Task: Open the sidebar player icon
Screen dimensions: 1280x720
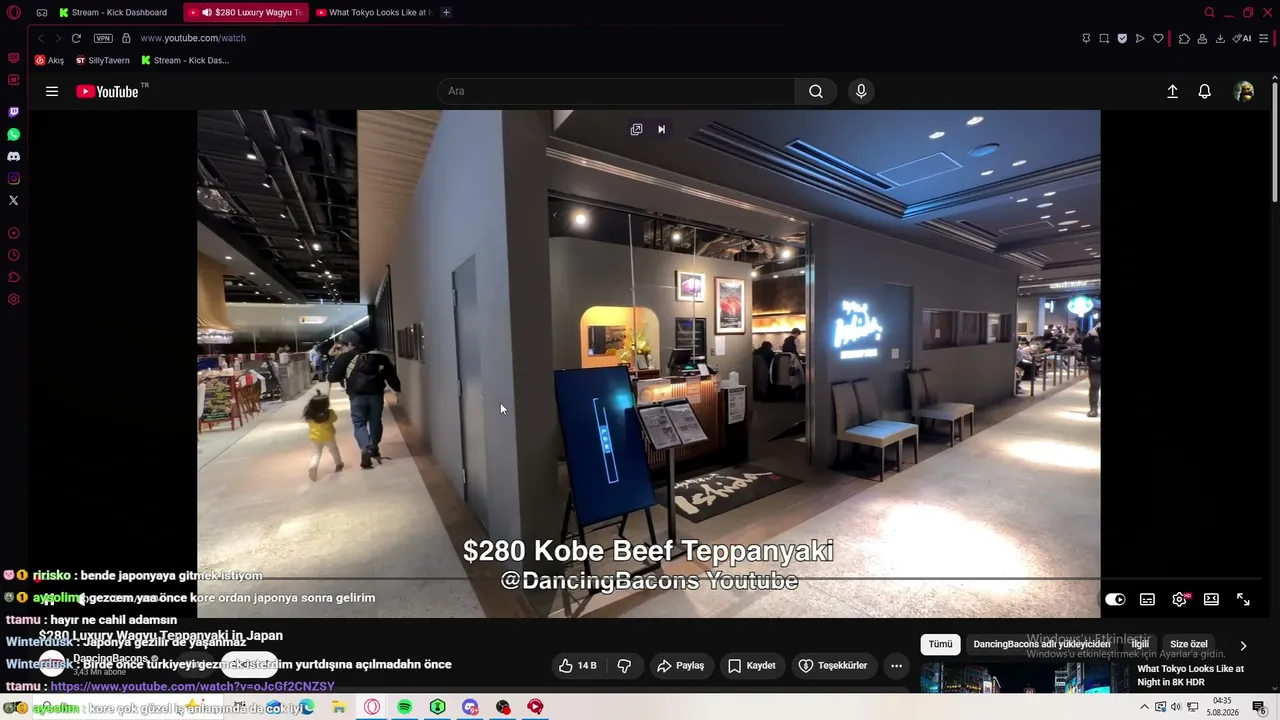Action: coord(14,233)
